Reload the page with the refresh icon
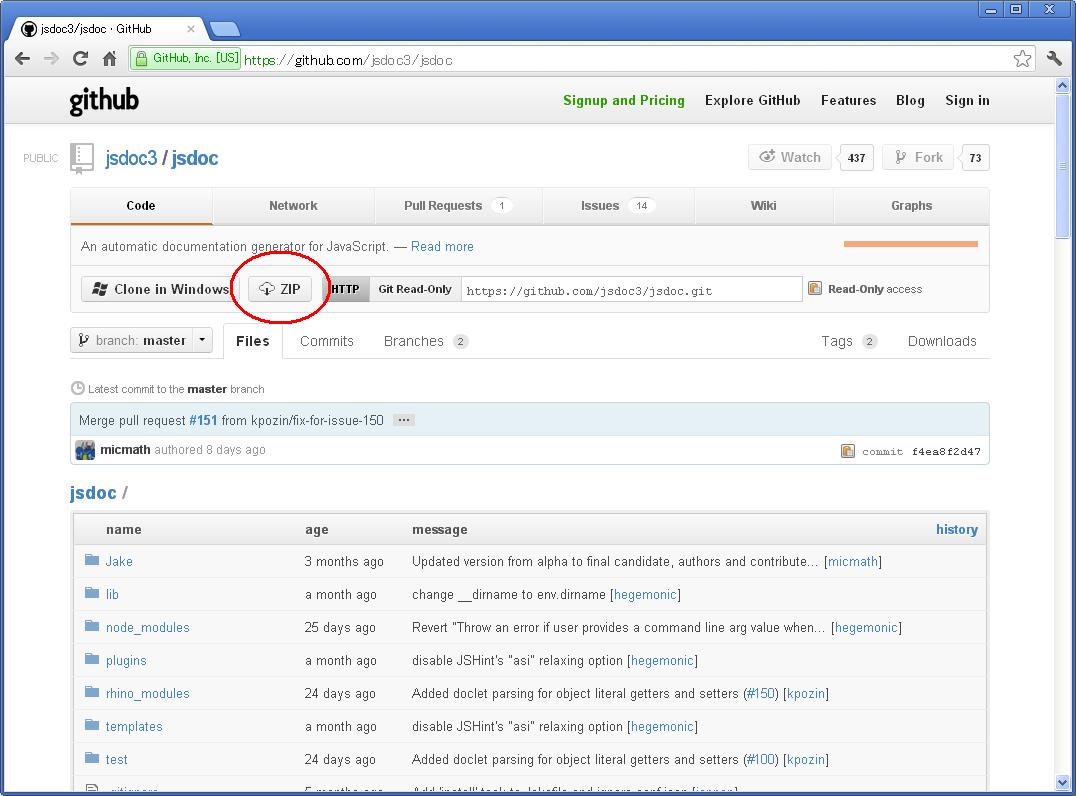The width and height of the screenshot is (1076, 796). pos(80,59)
